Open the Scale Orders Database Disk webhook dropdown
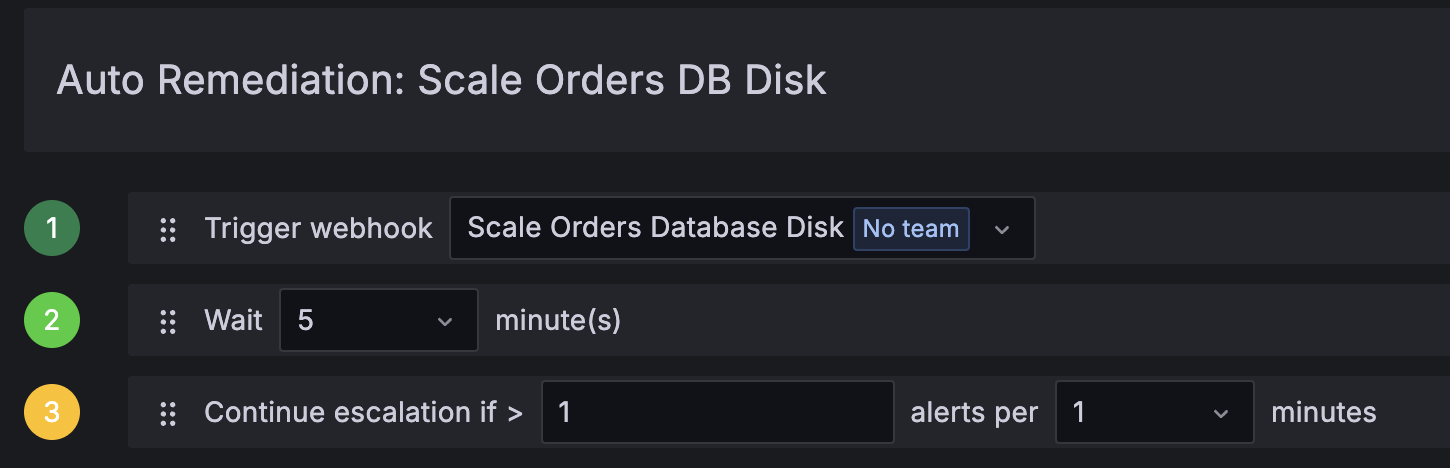1450x468 pixels. coord(655,229)
